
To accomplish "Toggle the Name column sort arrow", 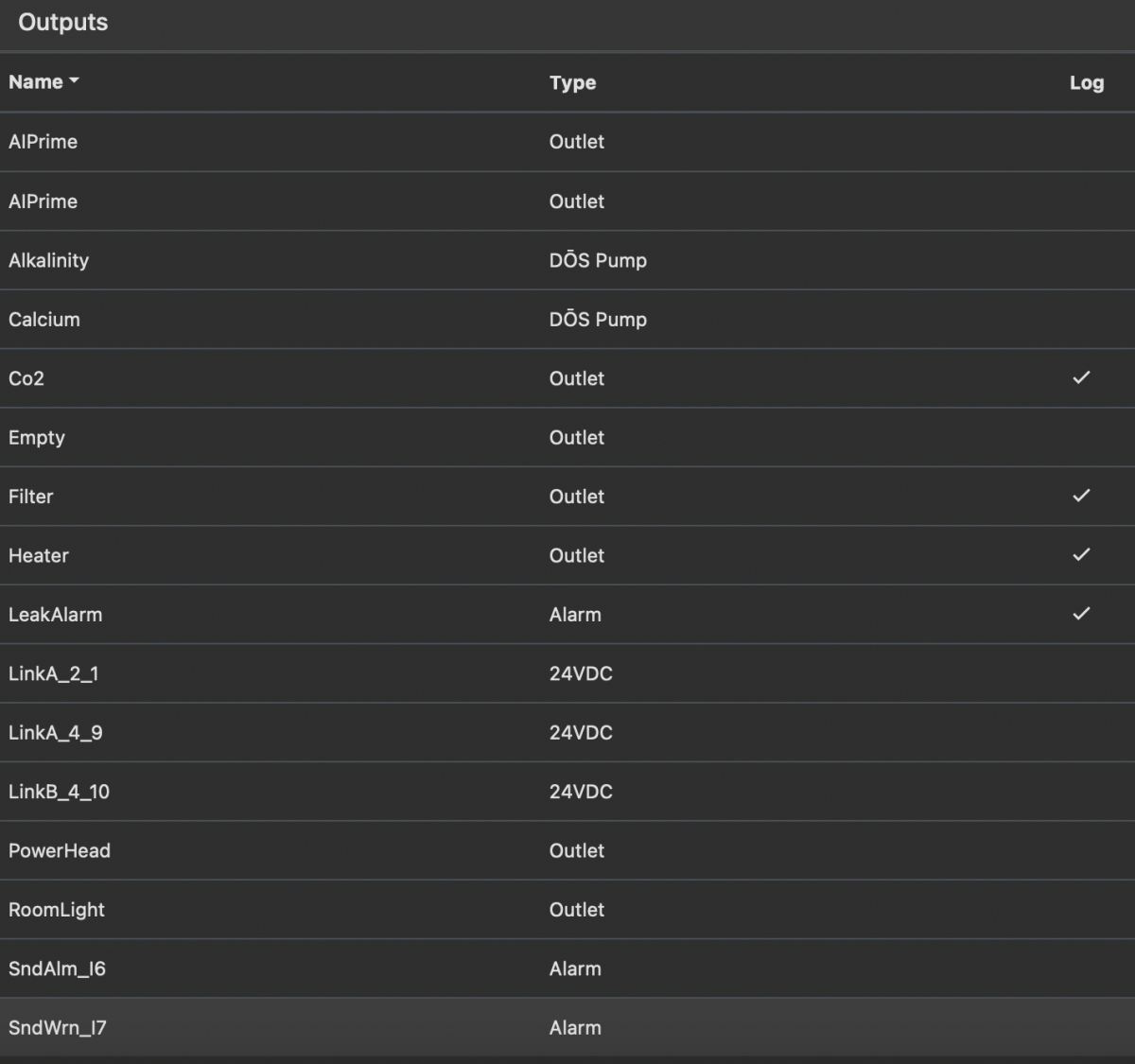I will (74, 81).
